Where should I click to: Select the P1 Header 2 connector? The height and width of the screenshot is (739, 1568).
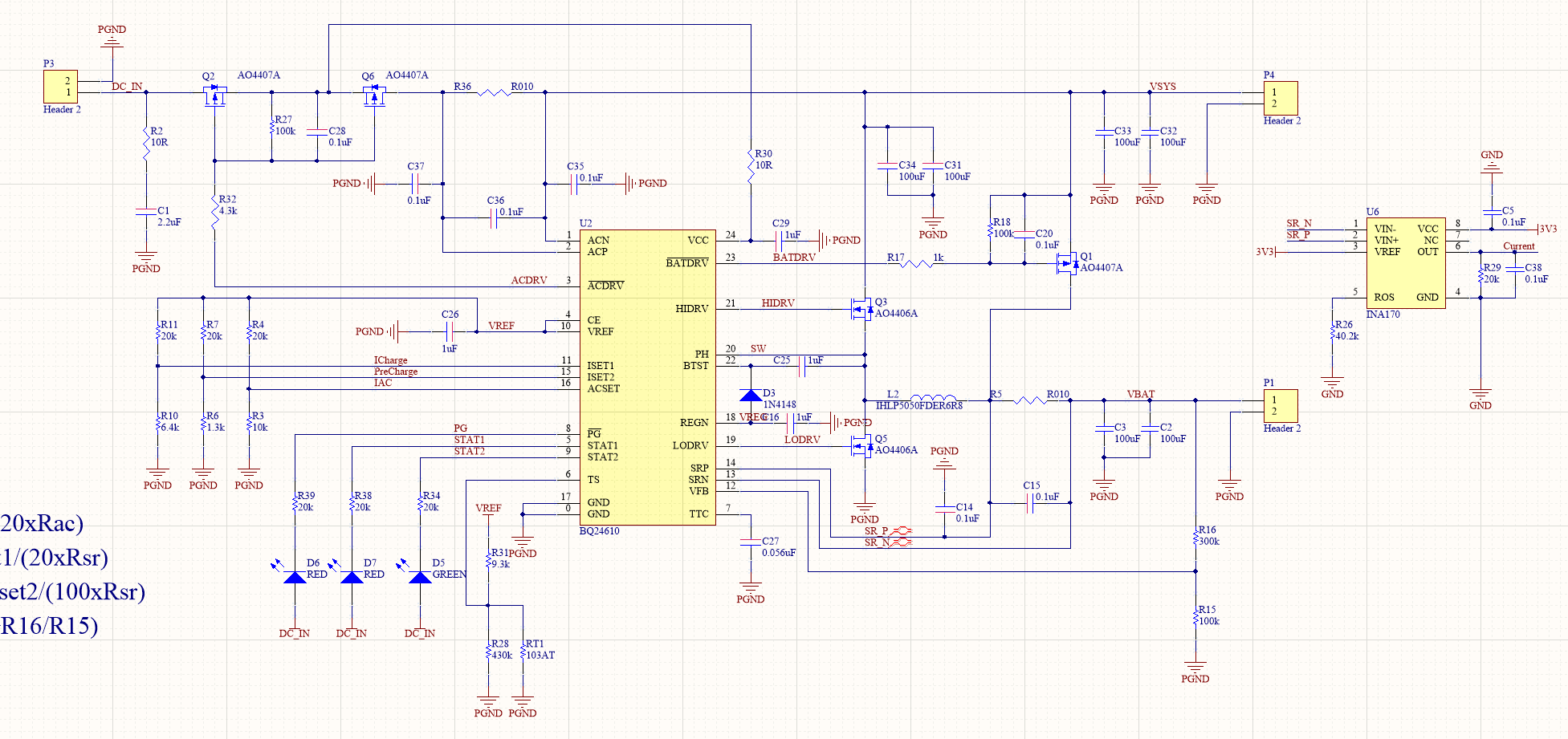(1281, 406)
